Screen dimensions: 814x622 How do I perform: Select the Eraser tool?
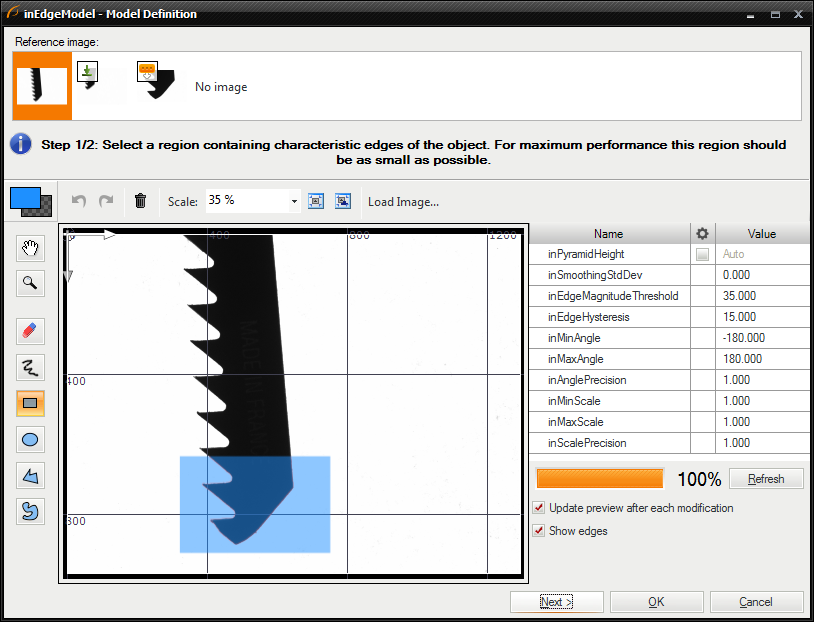pos(31,331)
